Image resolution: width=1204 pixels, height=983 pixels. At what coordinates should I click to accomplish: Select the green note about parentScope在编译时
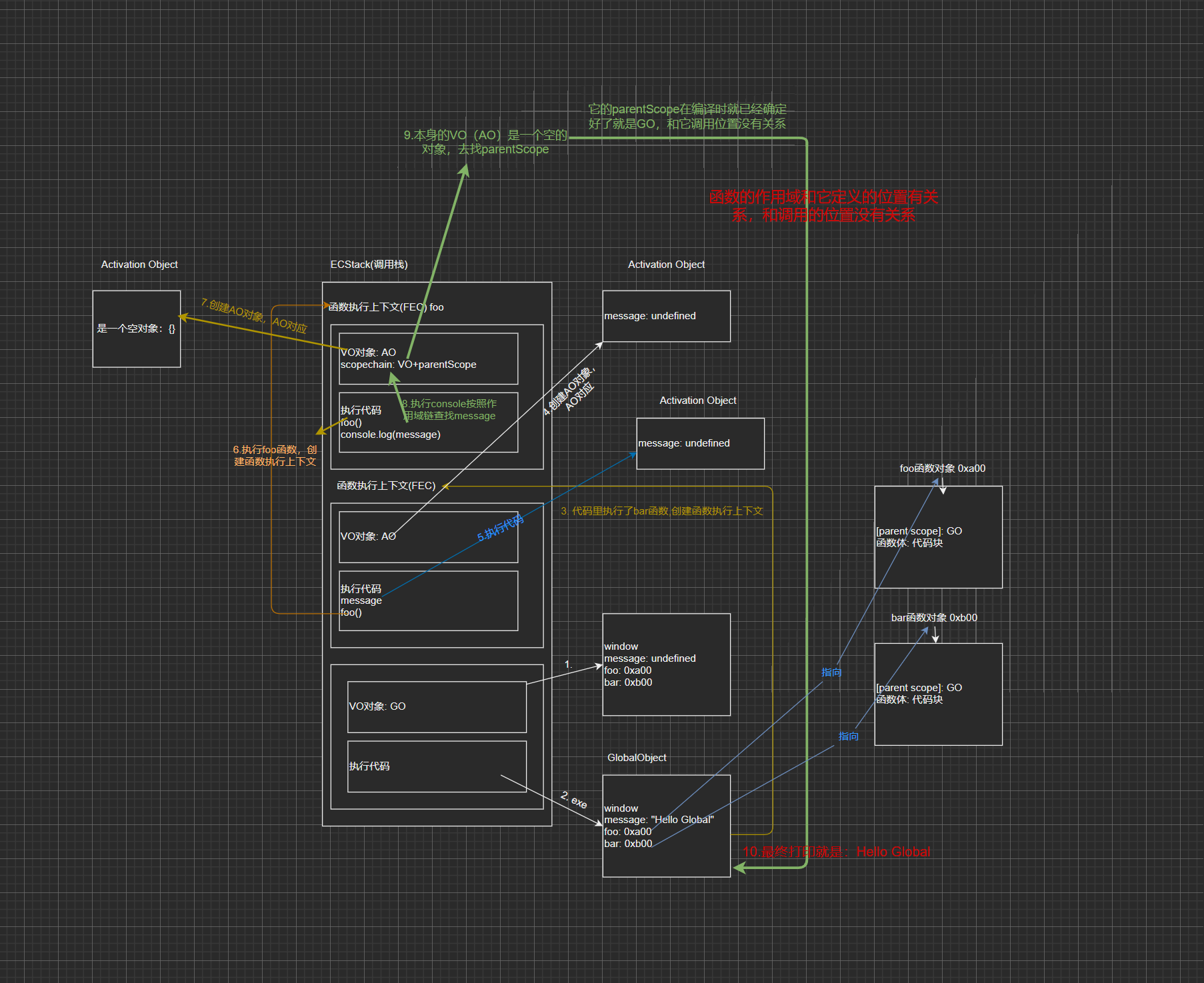coord(687,117)
